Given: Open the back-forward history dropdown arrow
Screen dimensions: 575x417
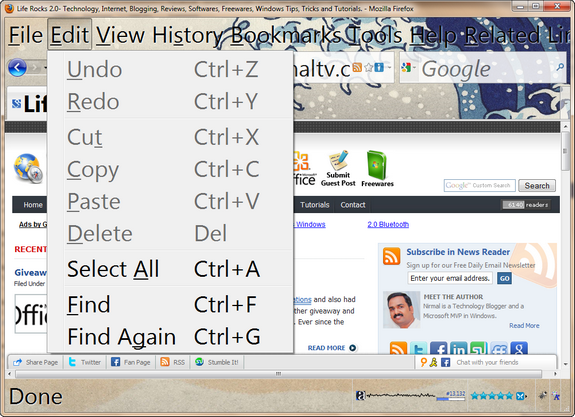Looking at the screenshot, I should coord(45,67).
